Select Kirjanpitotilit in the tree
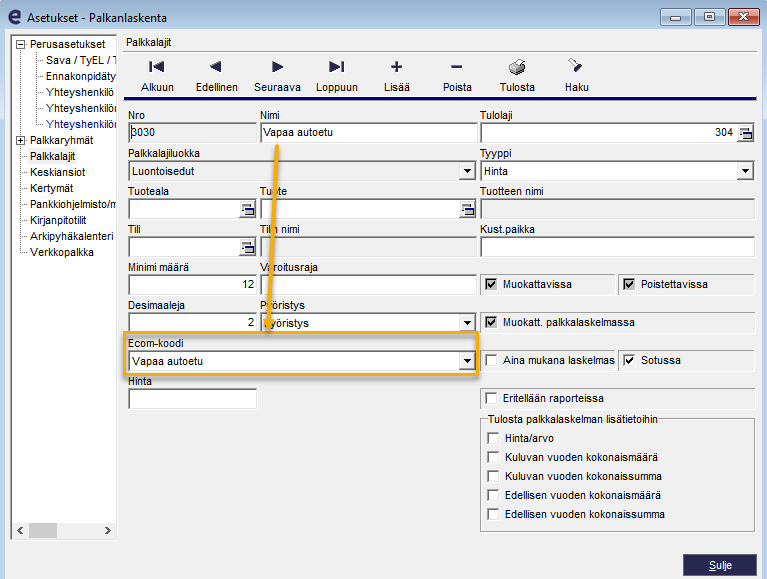This screenshot has height=579, width=767. click(x=58, y=221)
